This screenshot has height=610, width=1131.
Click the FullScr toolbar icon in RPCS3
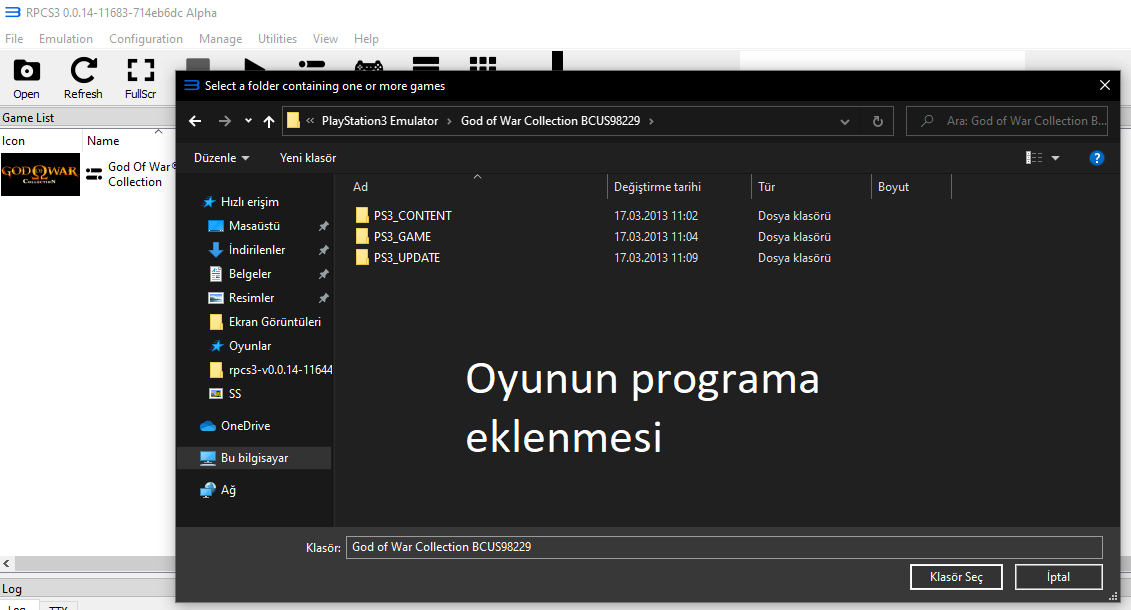[140, 79]
